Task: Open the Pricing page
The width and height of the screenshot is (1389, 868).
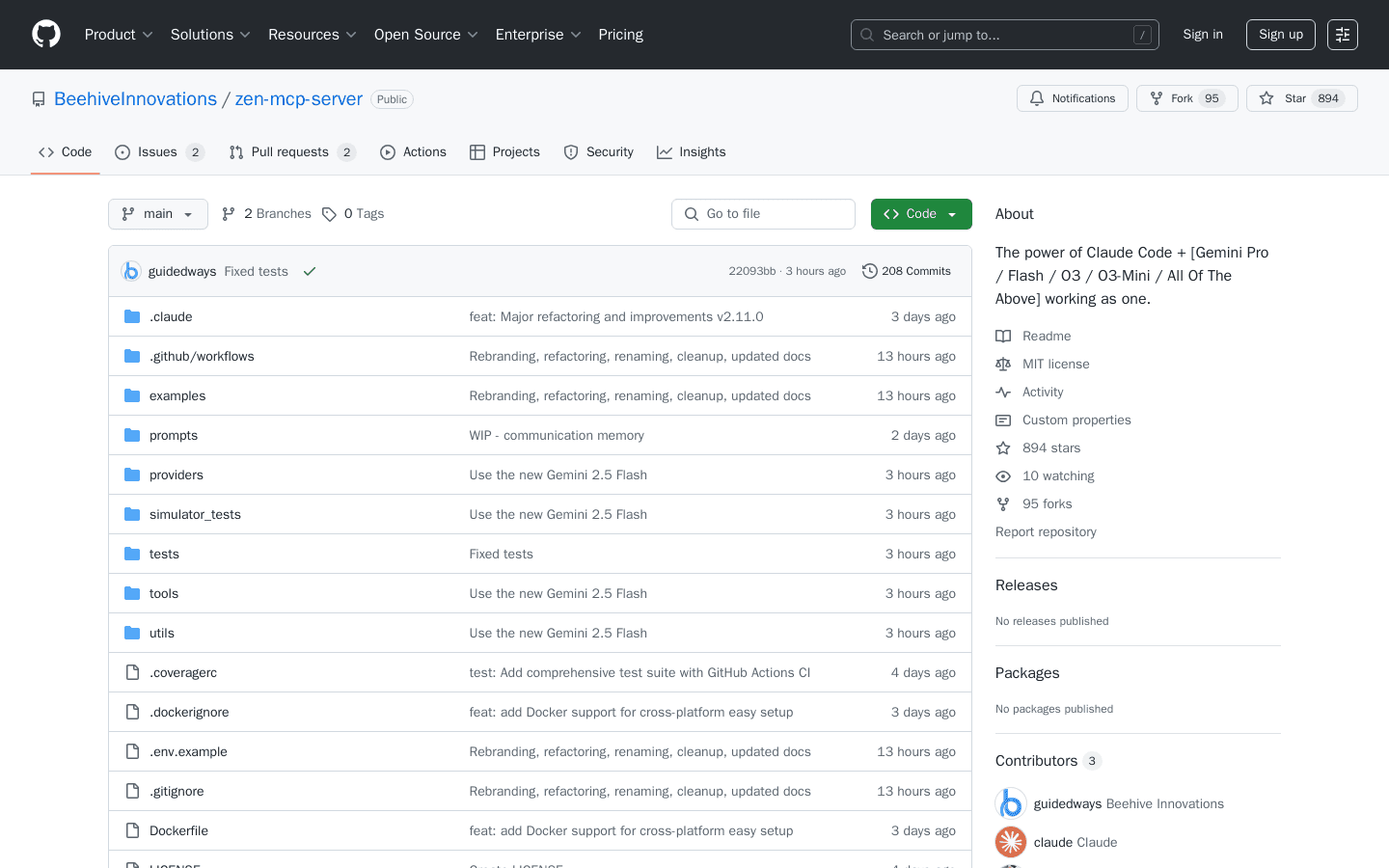Action: pos(620,35)
